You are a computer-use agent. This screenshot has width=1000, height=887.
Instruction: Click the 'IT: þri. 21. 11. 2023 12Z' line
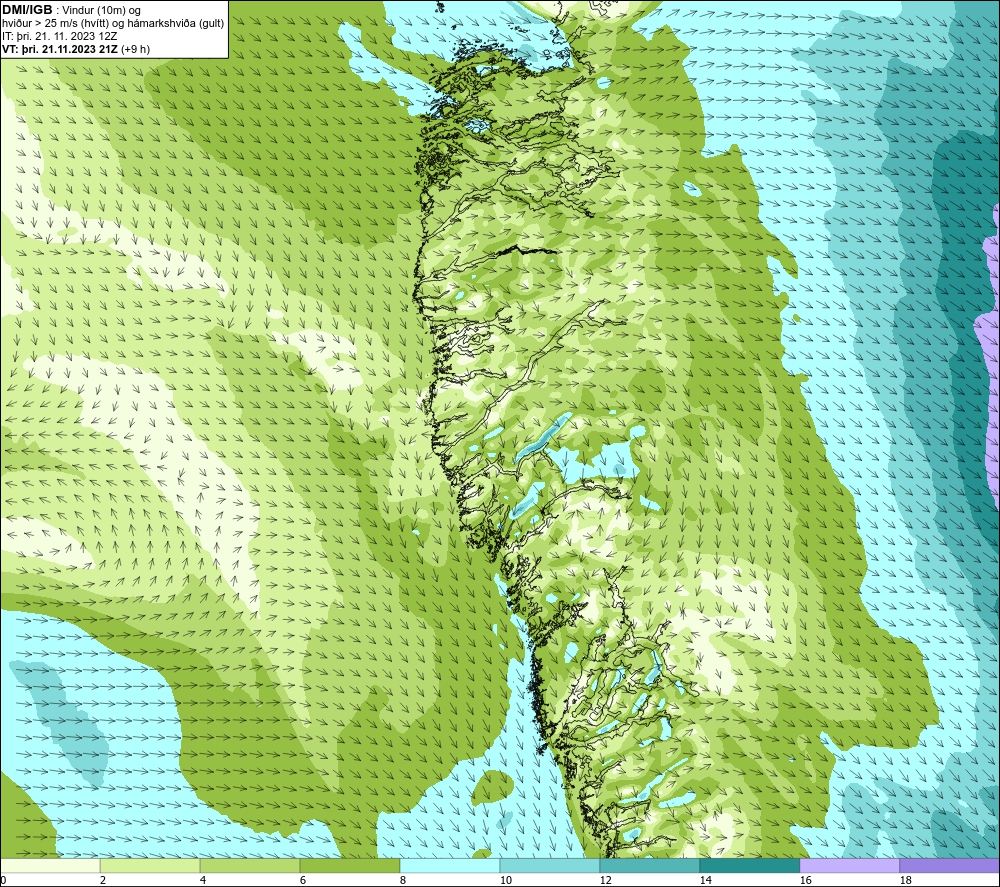(x=60, y=36)
